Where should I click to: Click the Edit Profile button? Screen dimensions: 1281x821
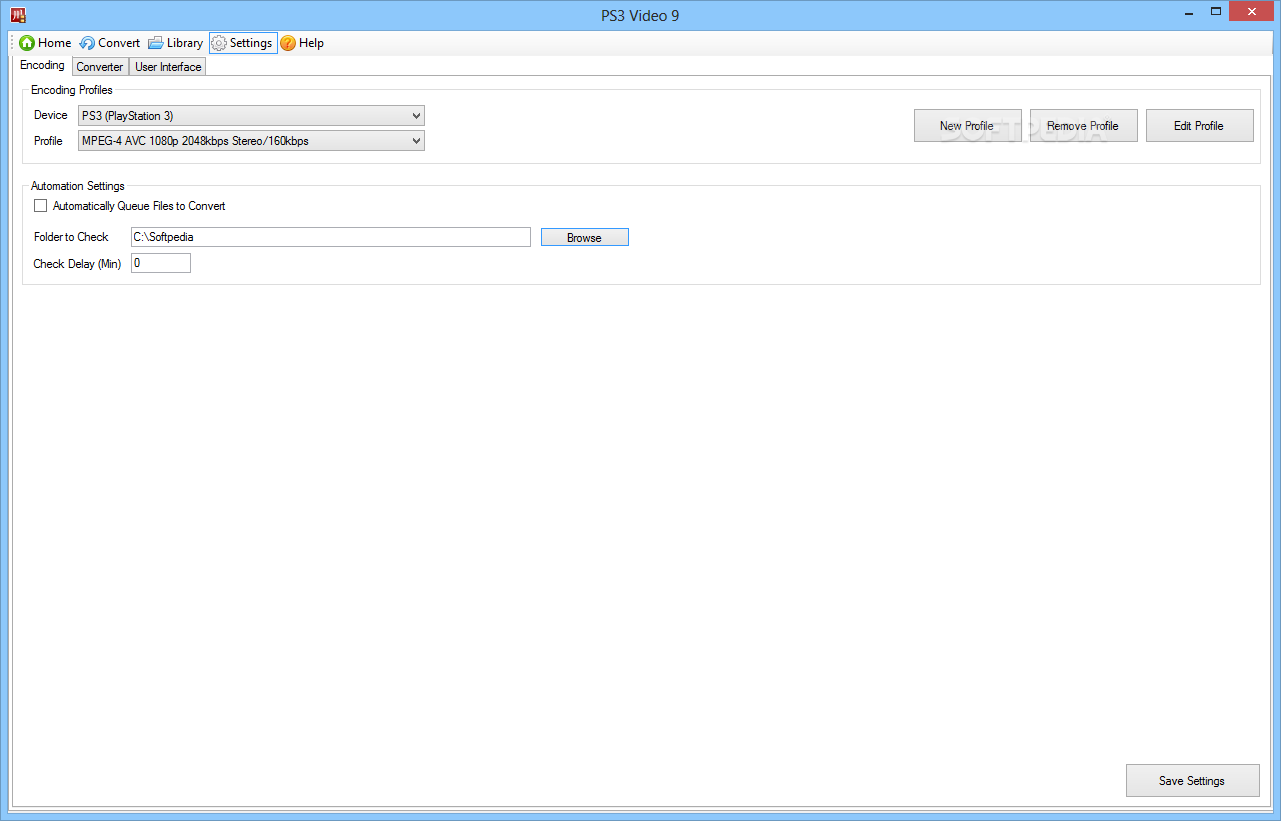click(1199, 126)
